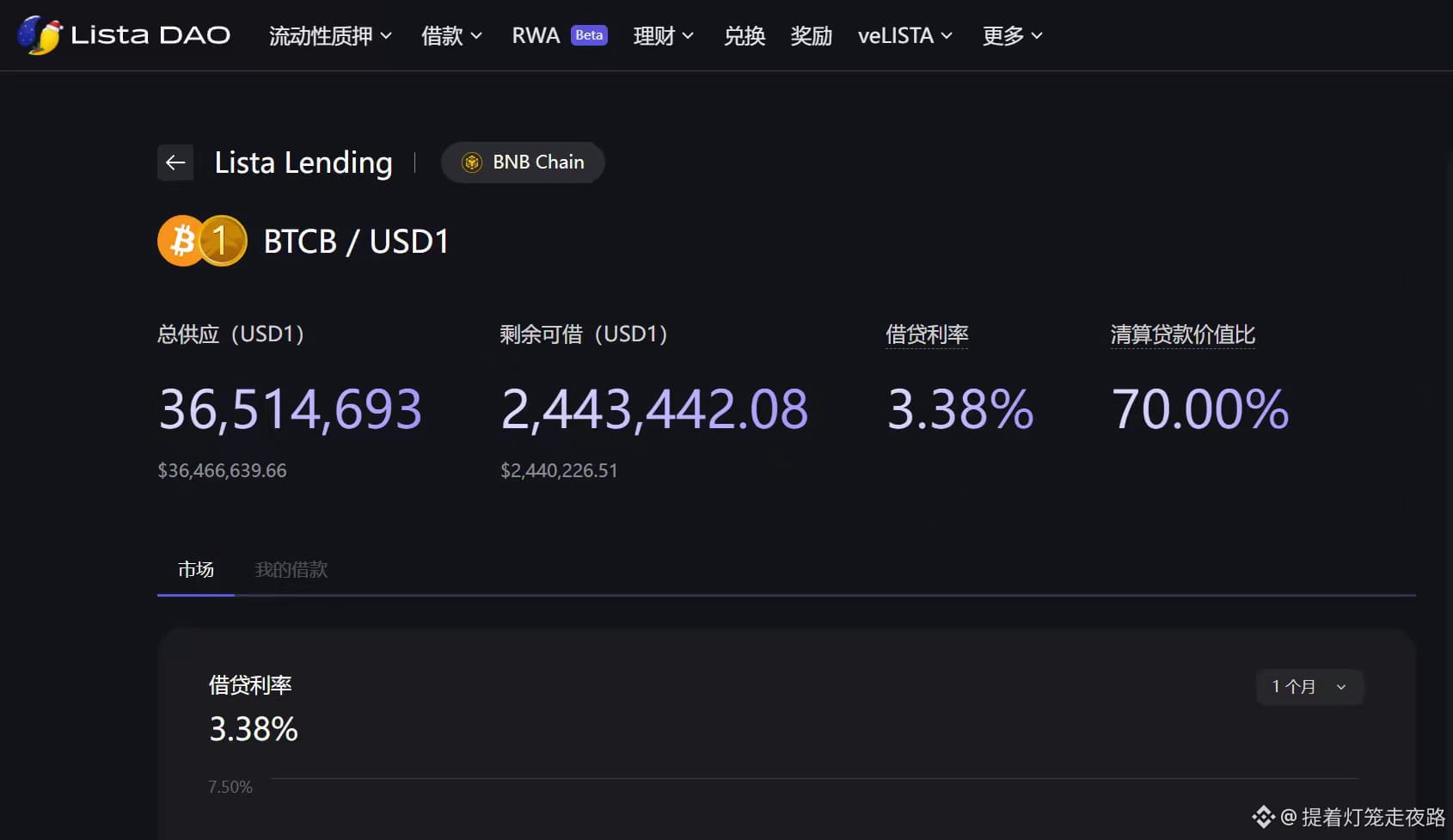Click the back arrow beside Lista Lending
The width and height of the screenshot is (1453, 840).
175,162
